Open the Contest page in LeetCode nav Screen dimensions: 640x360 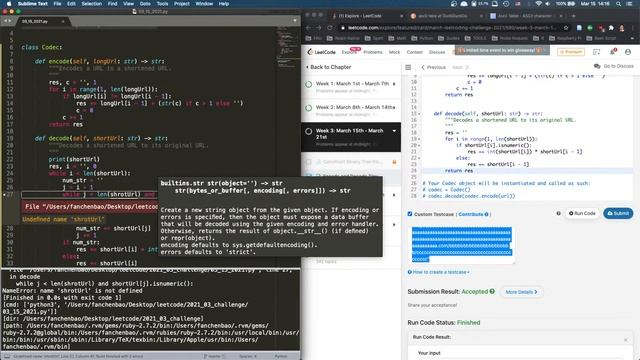click(414, 52)
